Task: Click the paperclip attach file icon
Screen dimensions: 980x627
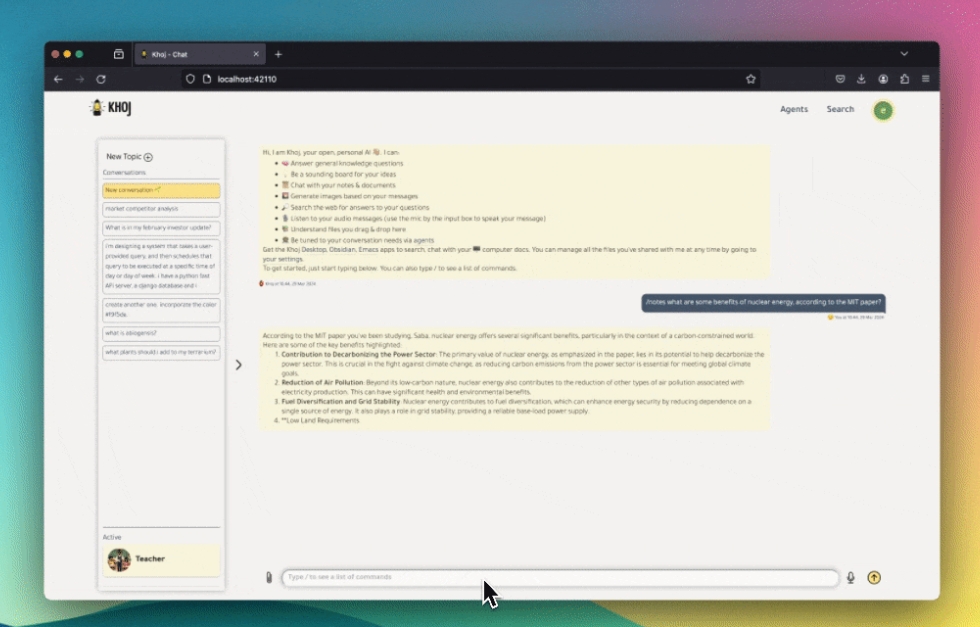Action: [x=269, y=577]
